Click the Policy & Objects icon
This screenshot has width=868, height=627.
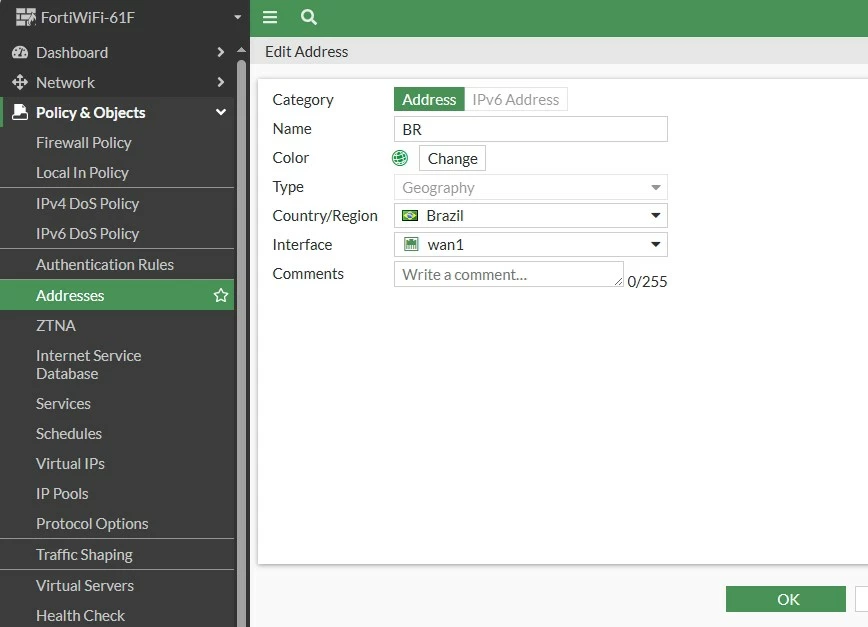20,112
